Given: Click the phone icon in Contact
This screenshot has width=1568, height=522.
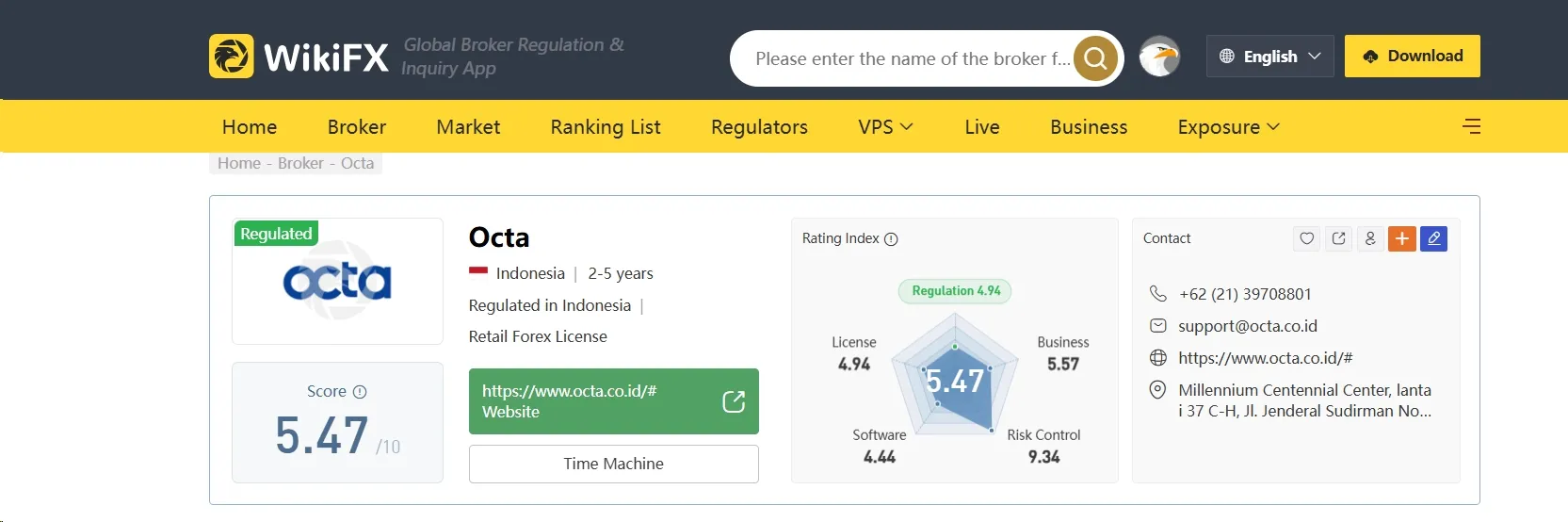Looking at the screenshot, I should click(1158, 294).
